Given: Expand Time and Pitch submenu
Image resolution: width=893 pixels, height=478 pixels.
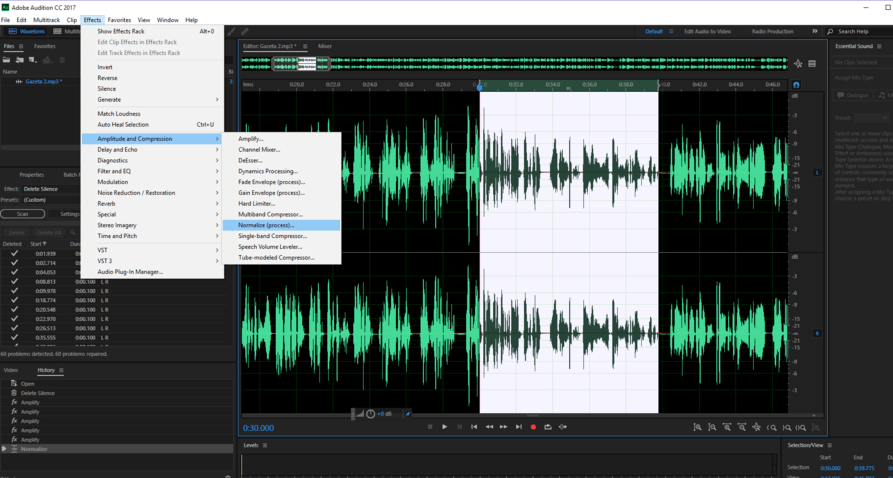Looking at the screenshot, I should coord(153,236).
